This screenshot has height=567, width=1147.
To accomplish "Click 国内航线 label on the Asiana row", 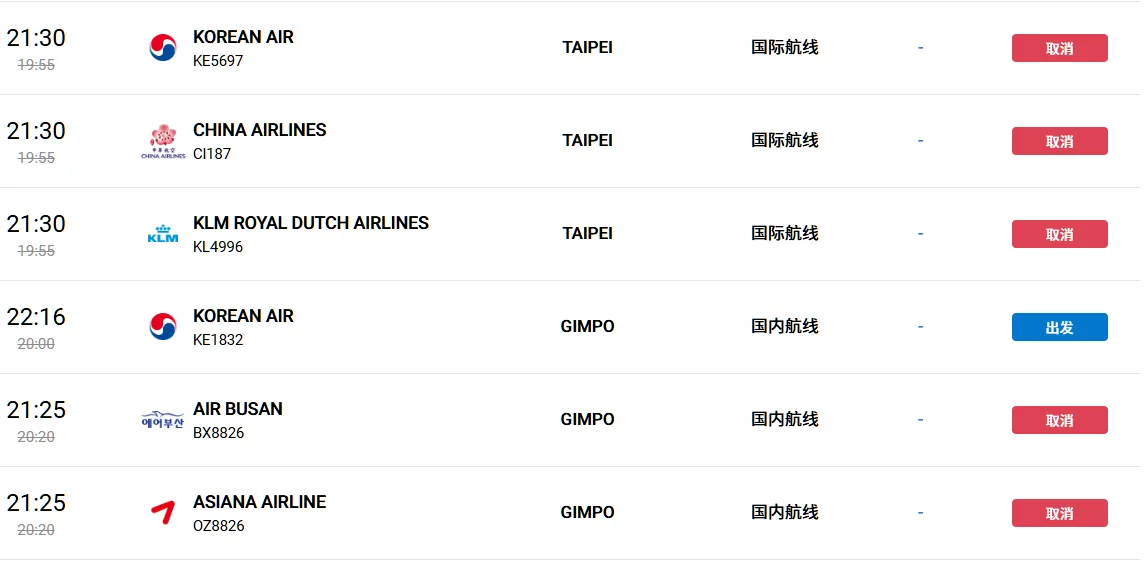I will [784, 512].
